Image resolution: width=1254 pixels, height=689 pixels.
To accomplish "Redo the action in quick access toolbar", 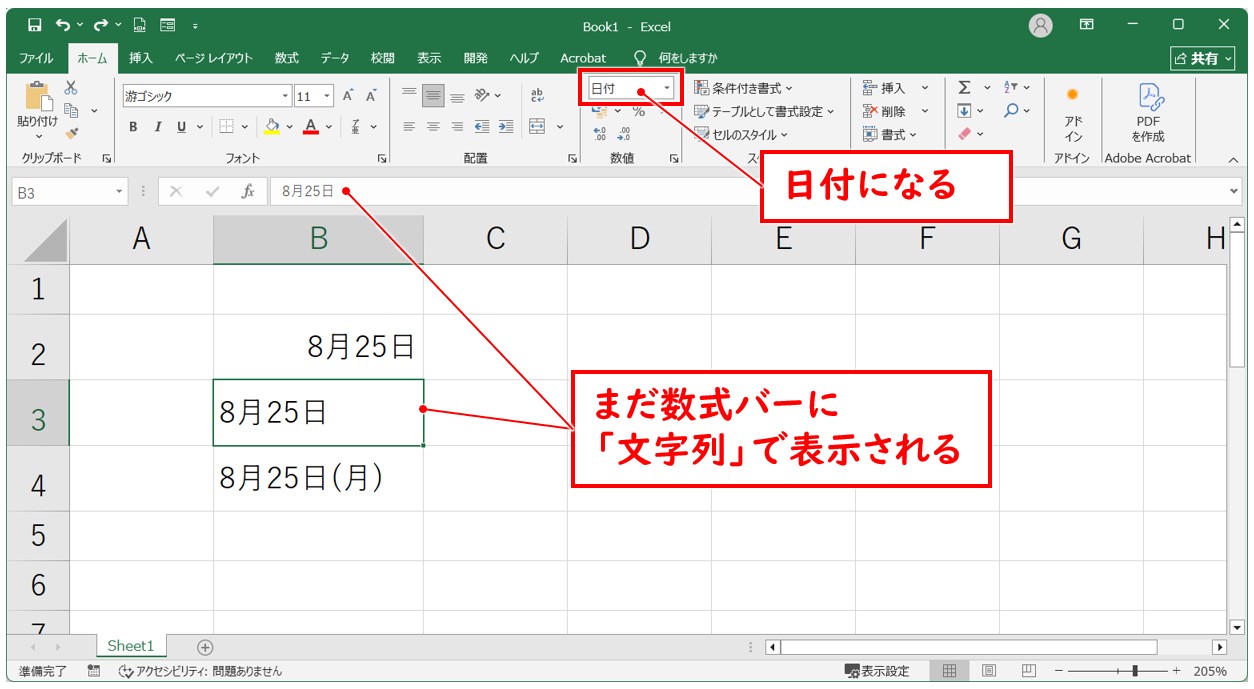I will [101, 25].
